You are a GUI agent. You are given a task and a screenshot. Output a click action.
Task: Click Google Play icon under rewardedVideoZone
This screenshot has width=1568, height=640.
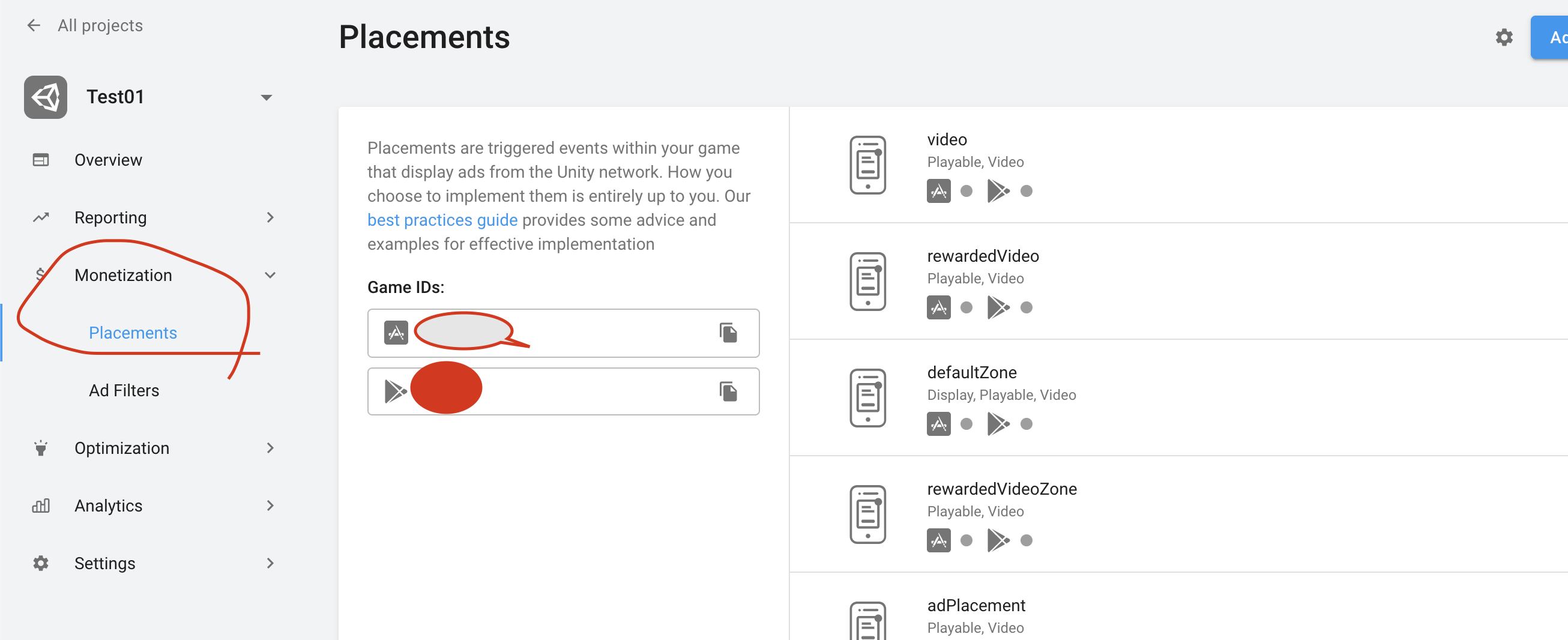point(998,540)
